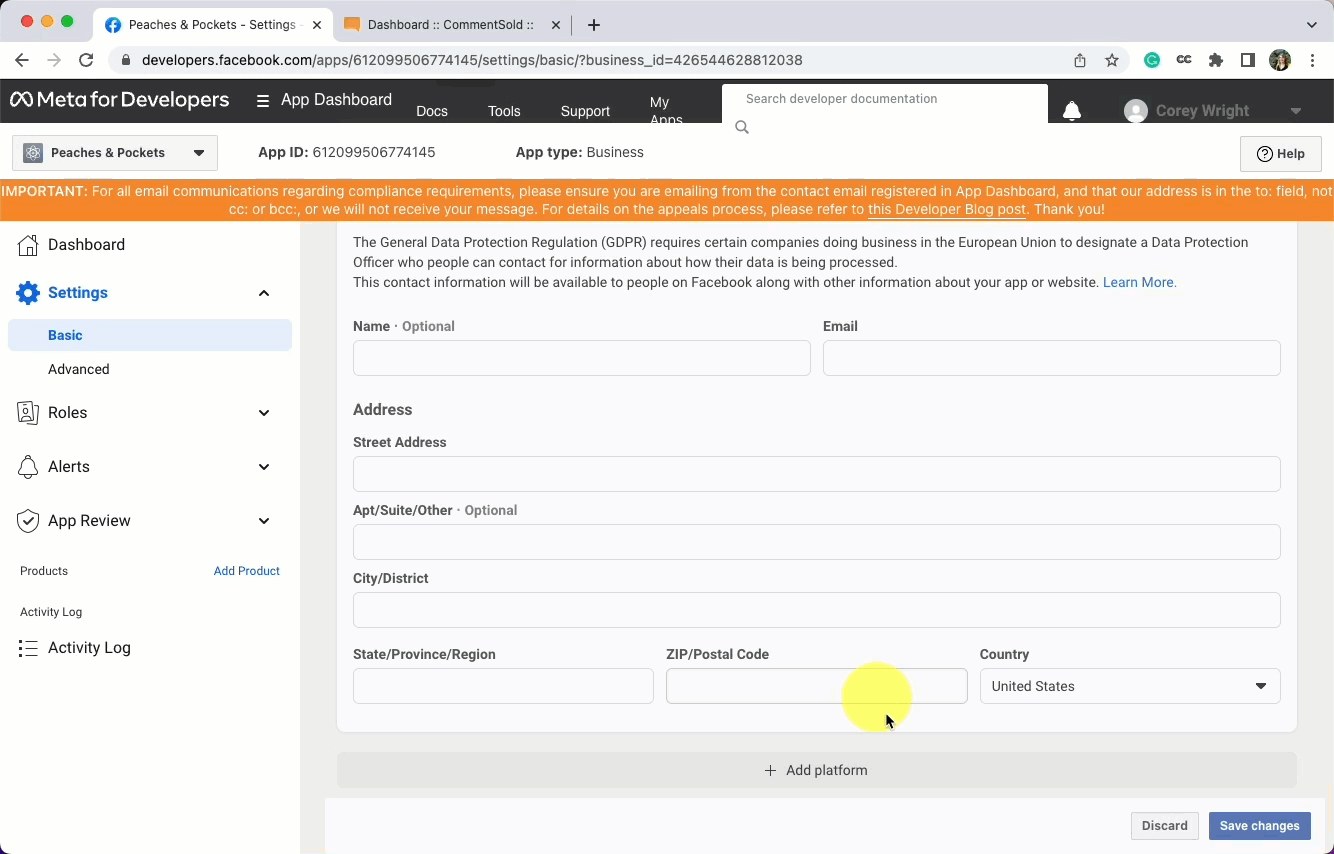Image resolution: width=1334 pixels, height=854 pixels.
Task: Open the Docs menu item
Action: click(x=432, y=111)
